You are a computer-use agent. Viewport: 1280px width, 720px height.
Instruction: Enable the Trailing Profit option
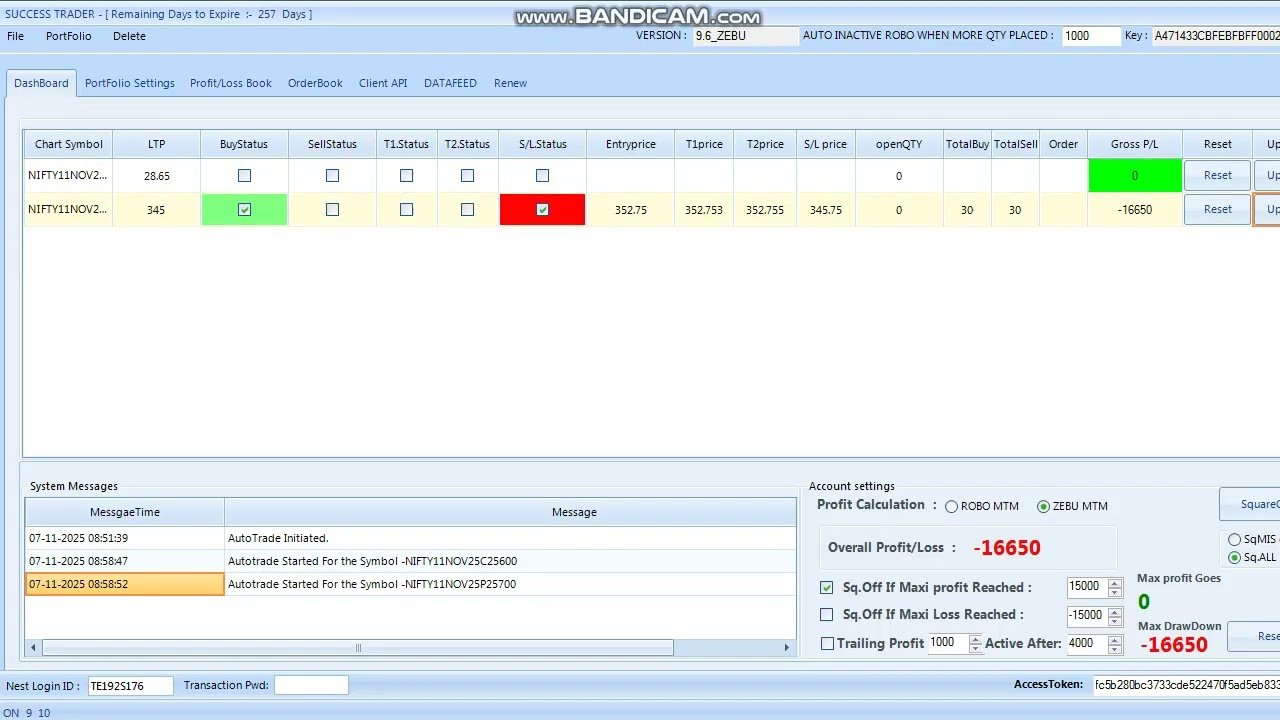point(826,643)
